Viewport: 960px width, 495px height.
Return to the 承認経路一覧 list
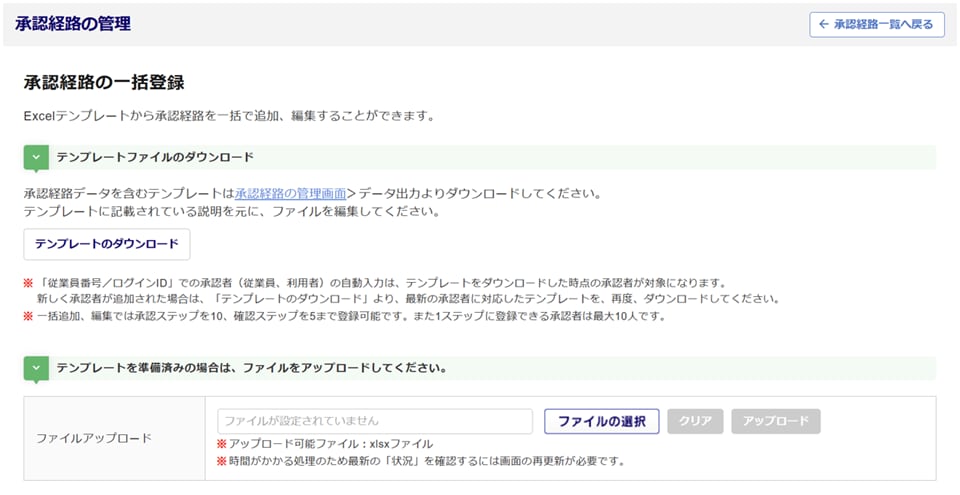point(877,24)
